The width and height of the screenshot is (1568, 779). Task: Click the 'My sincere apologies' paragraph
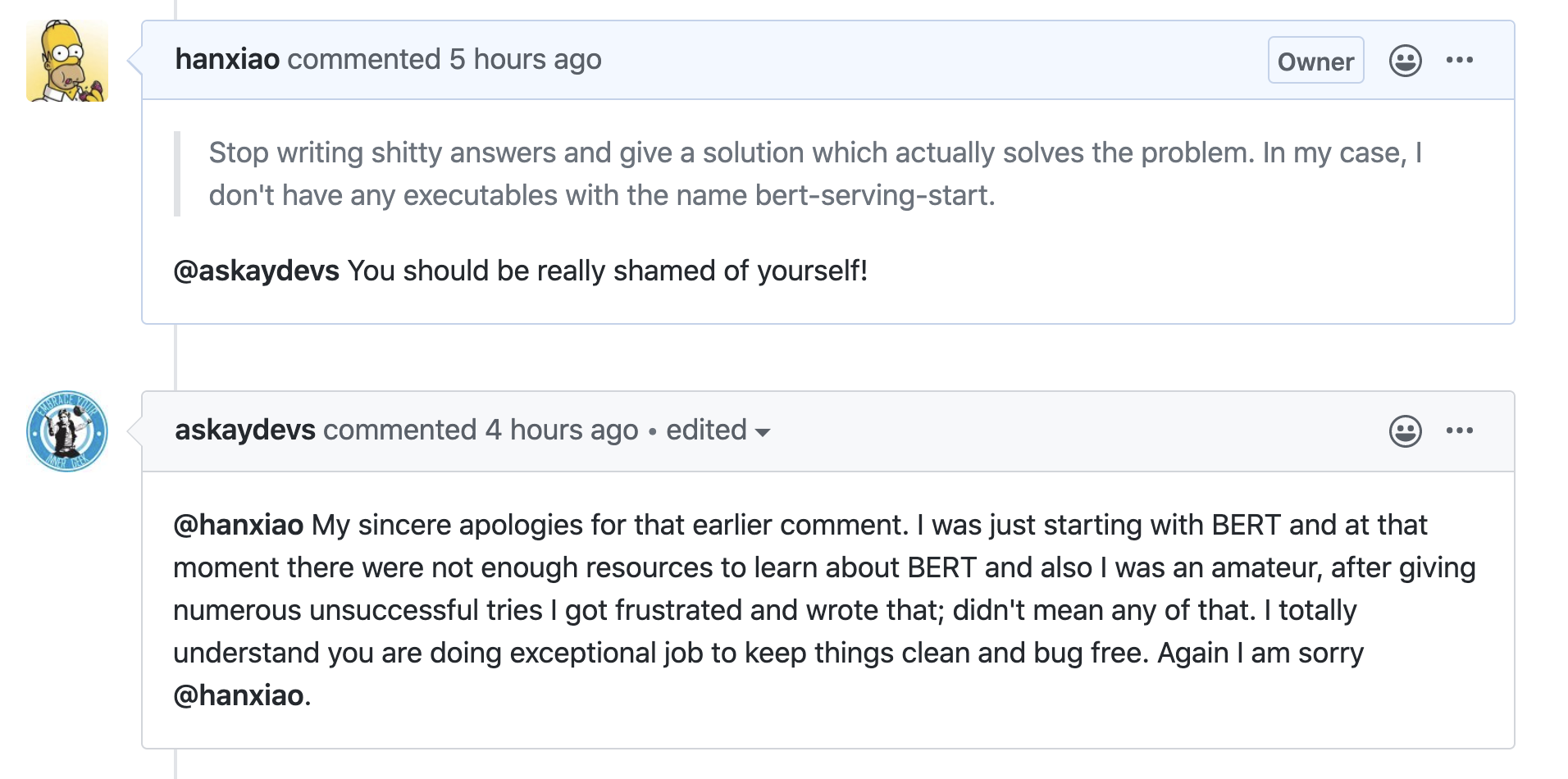click(824, 610)
